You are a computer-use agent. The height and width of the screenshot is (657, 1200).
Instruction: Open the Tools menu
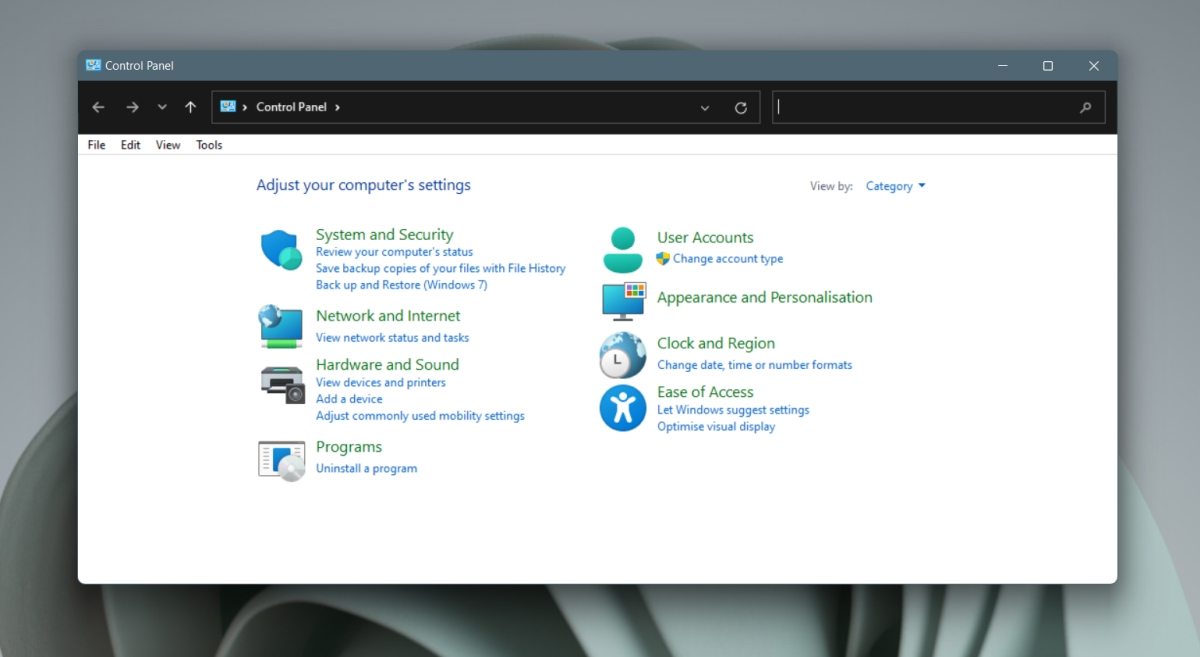pos(209,145)
